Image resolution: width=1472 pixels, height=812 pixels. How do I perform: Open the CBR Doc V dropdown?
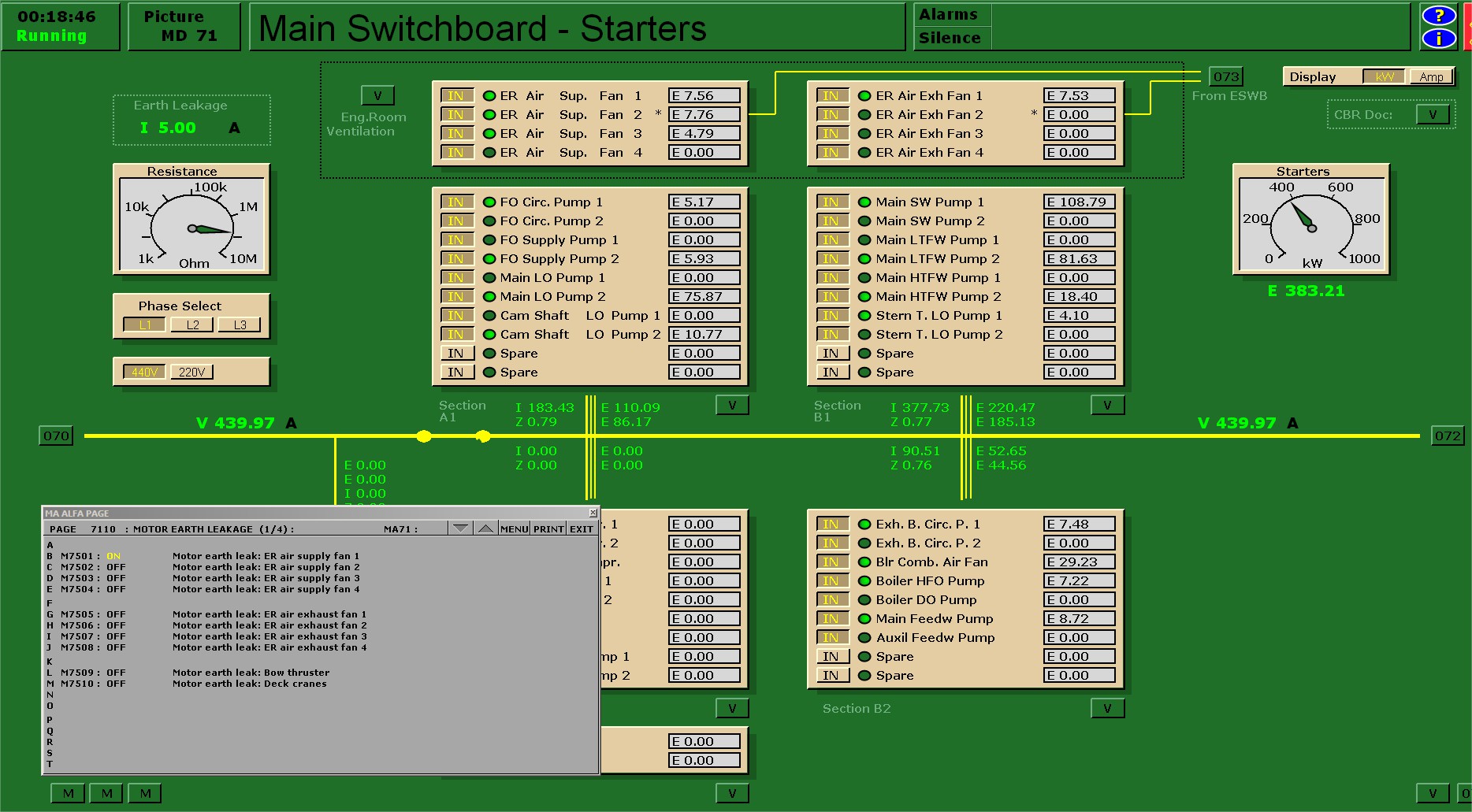1433,114
